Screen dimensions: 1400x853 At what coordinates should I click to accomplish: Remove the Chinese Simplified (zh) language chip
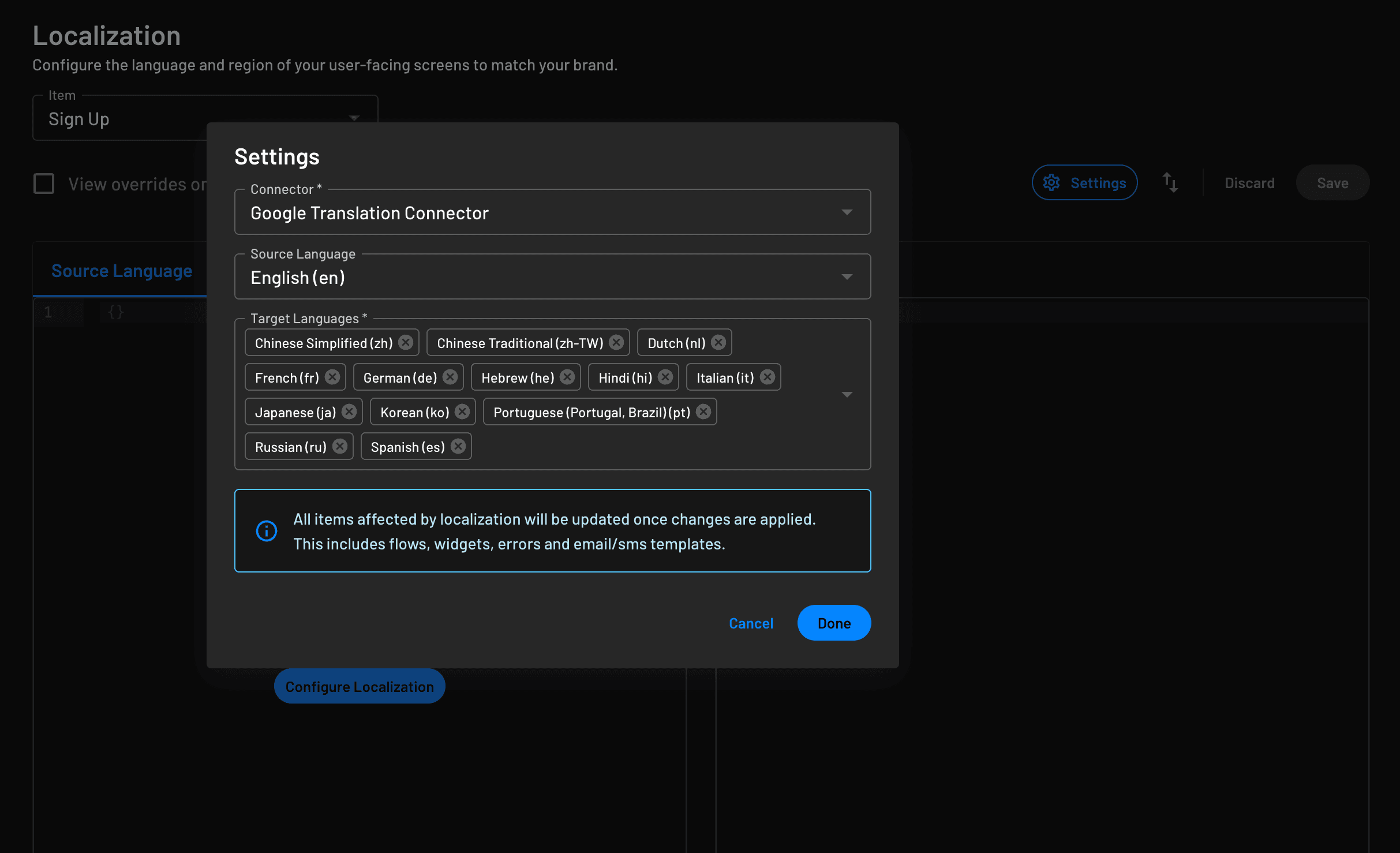[406, 342]
